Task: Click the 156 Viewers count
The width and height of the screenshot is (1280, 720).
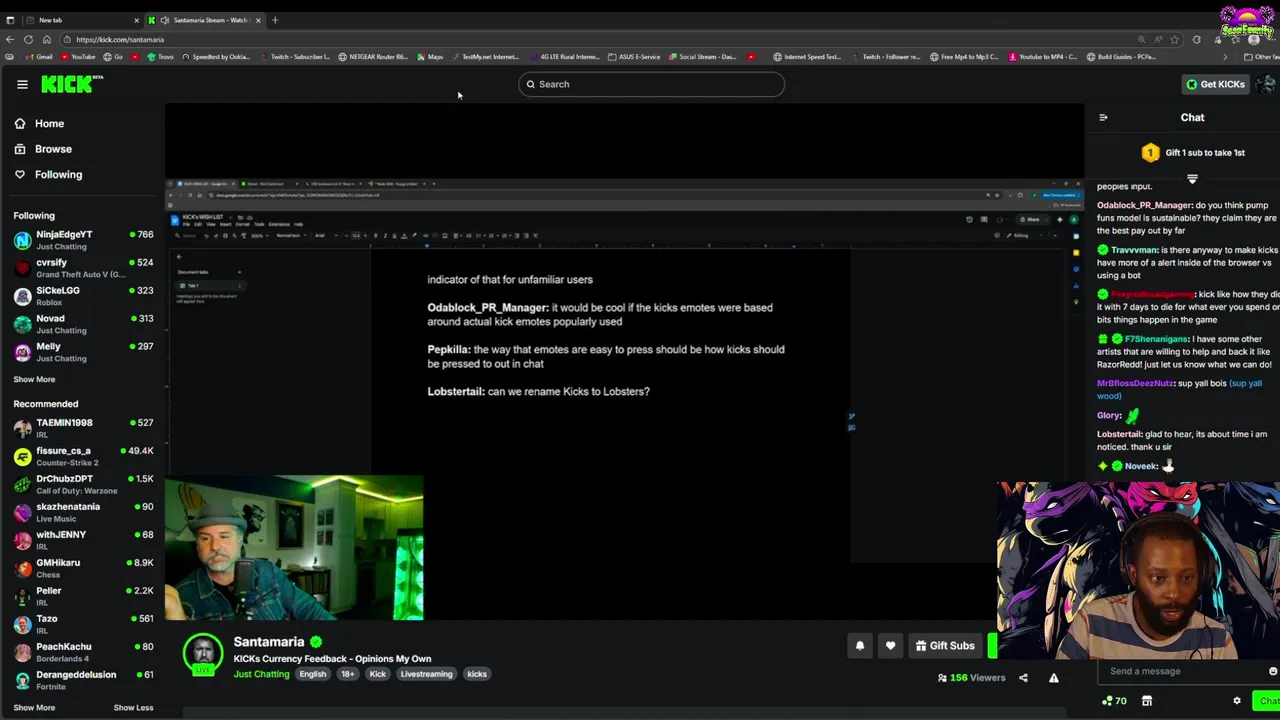Action: tap(971, 678)
